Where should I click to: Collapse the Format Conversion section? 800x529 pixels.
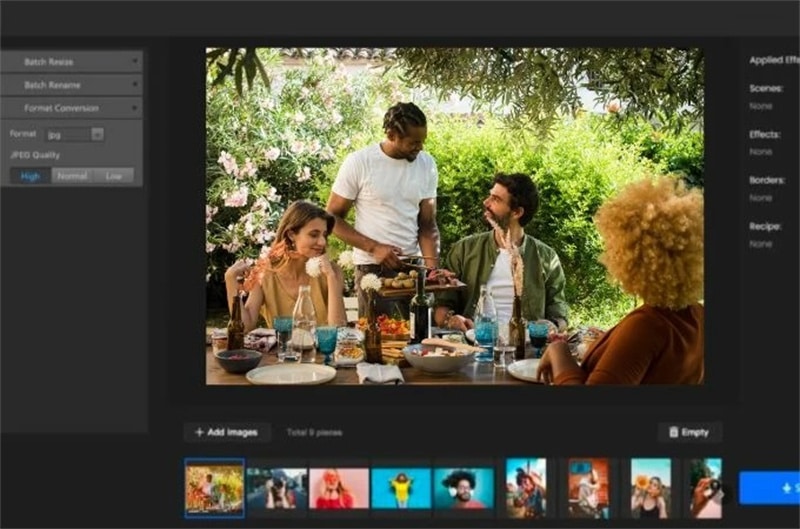71,108
